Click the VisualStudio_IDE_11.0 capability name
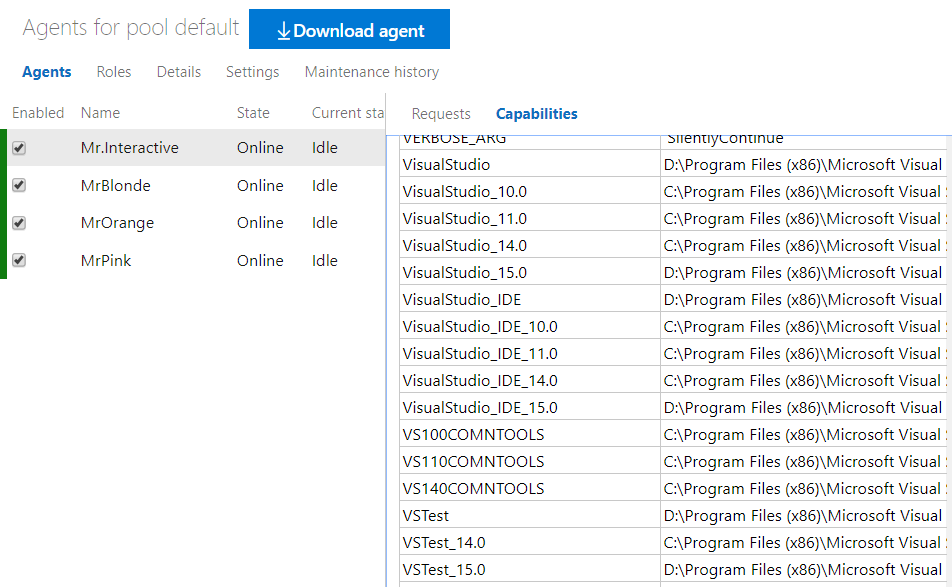 480,354
